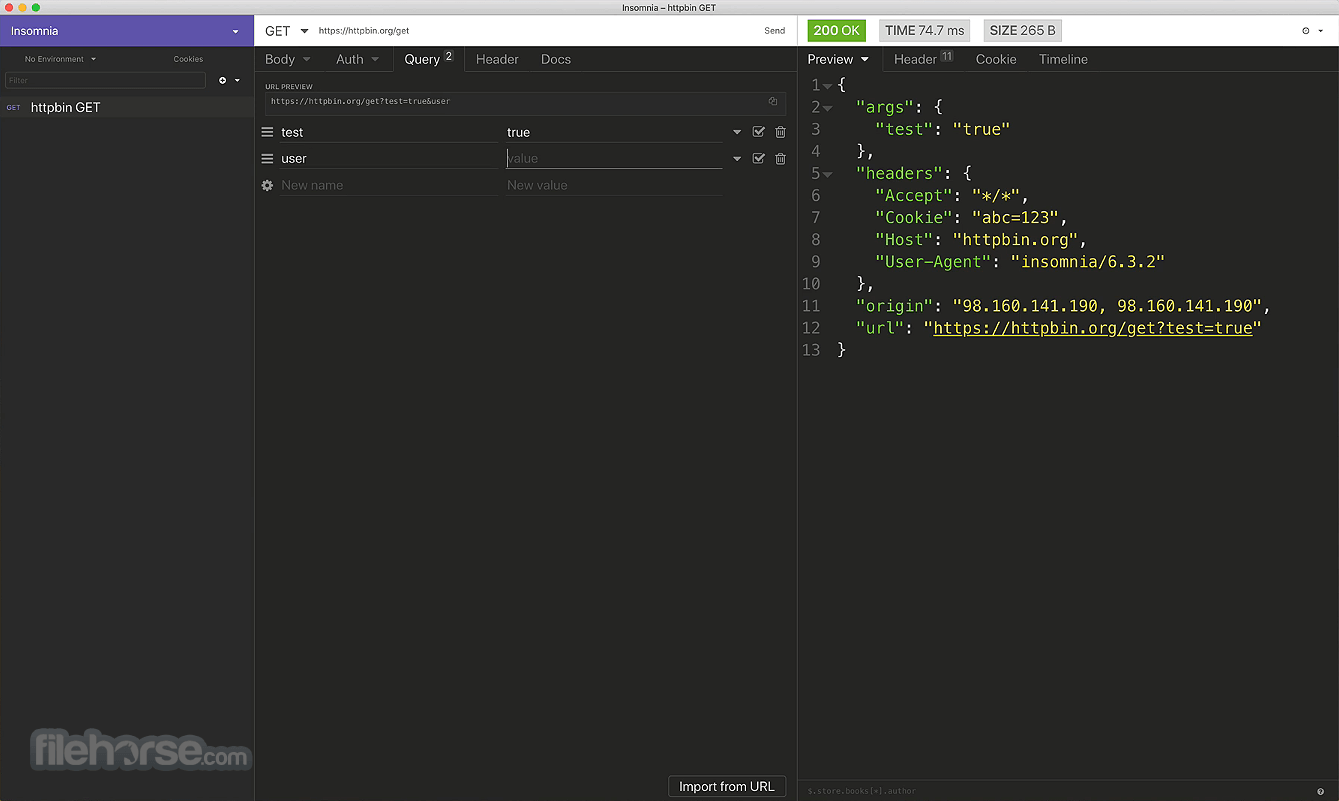Open the Body type dropdown
The height and width of the screenshot is (801, 1339).
287,59
